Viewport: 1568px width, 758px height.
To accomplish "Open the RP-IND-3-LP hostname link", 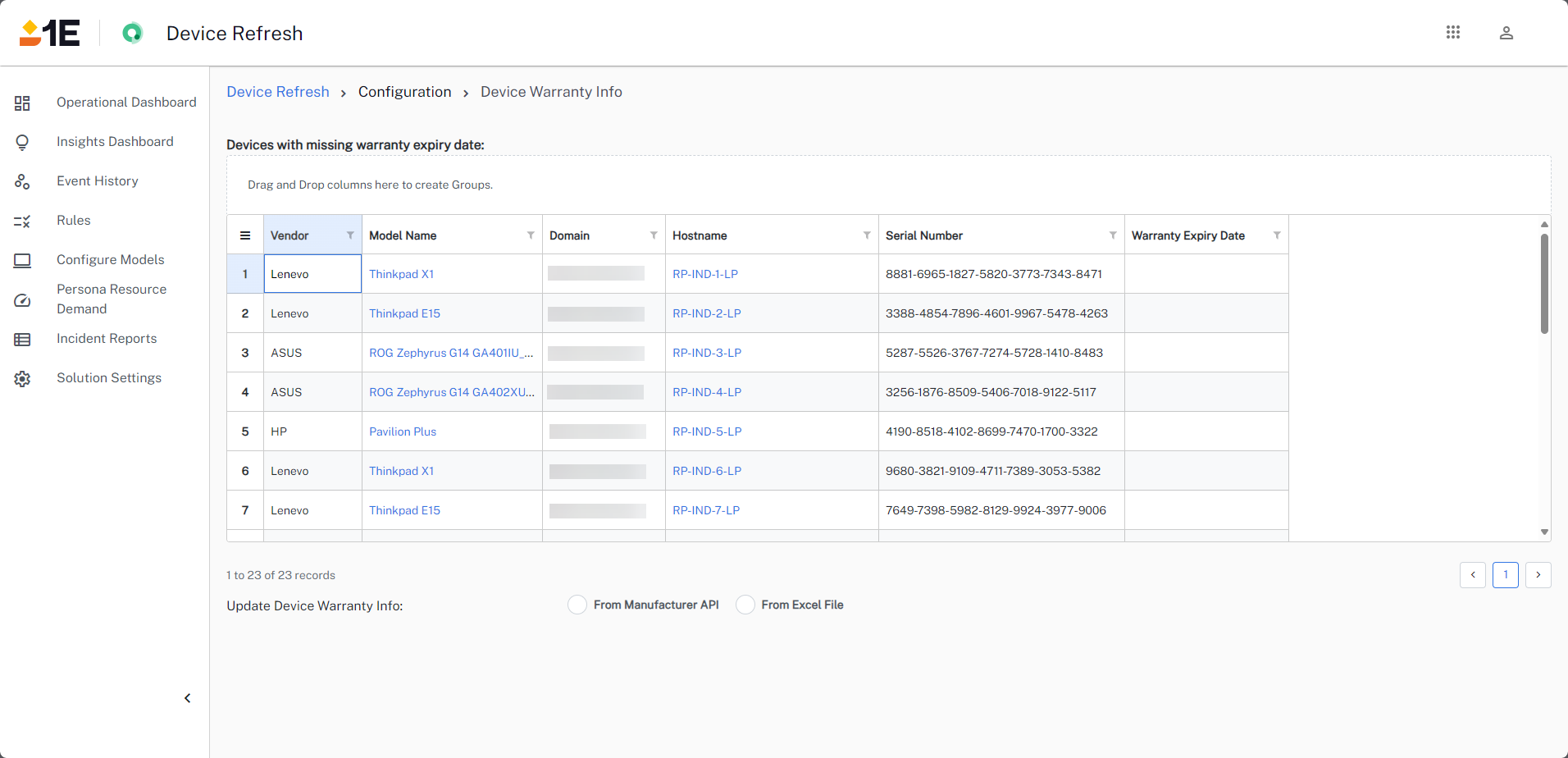I will point(706,353).
